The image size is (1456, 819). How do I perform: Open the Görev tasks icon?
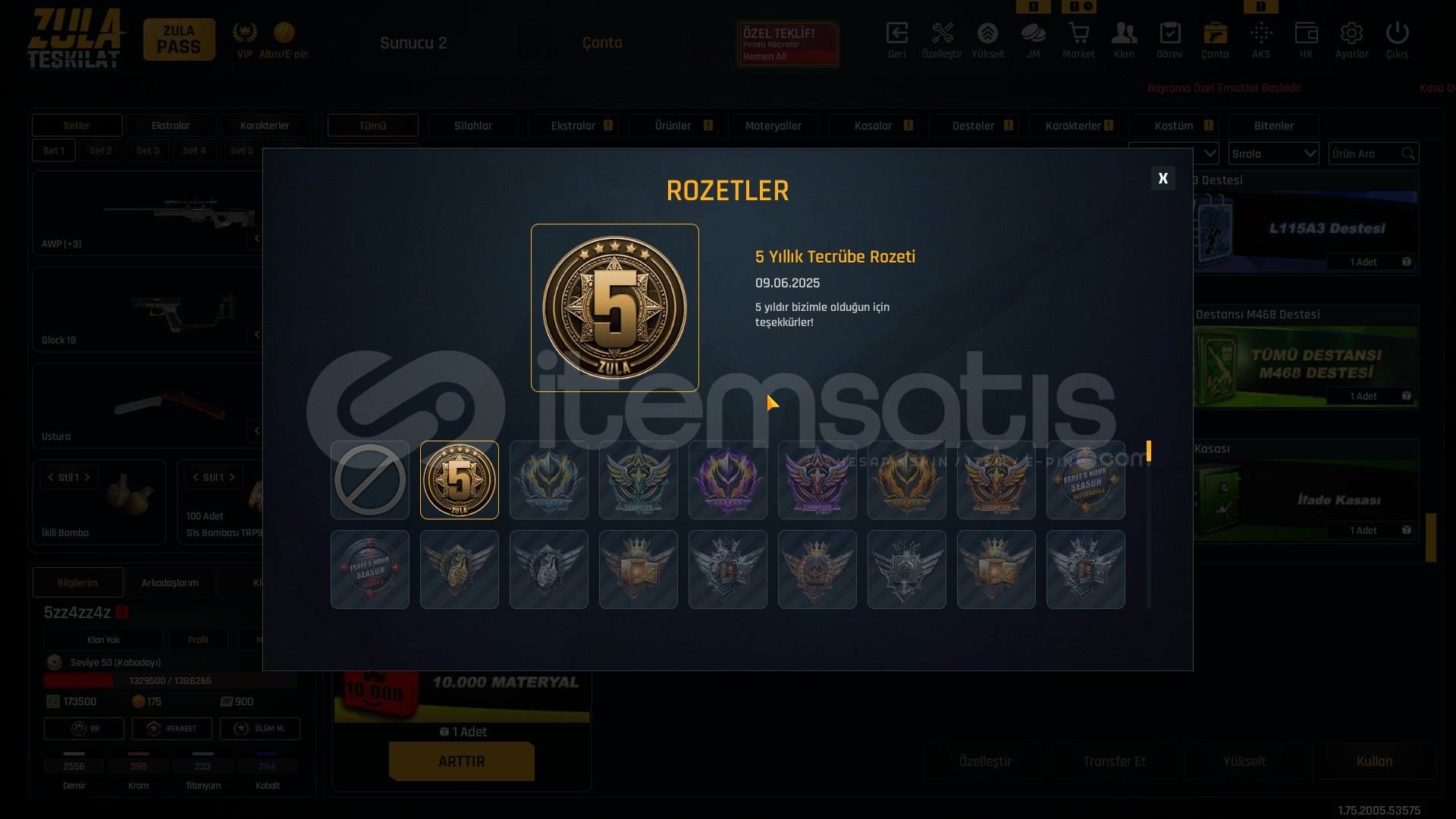point(1169,40)
